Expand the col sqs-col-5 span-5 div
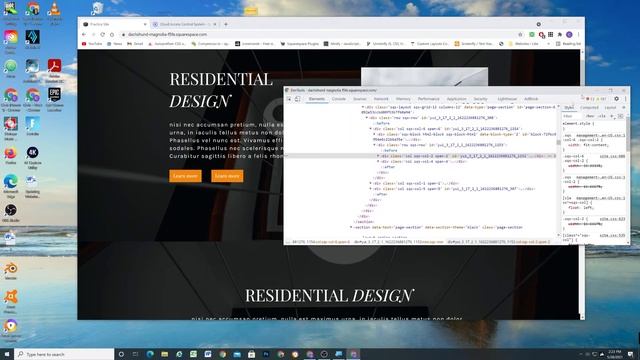The width and height of the screenshot is (640, 360). (371, 189)
